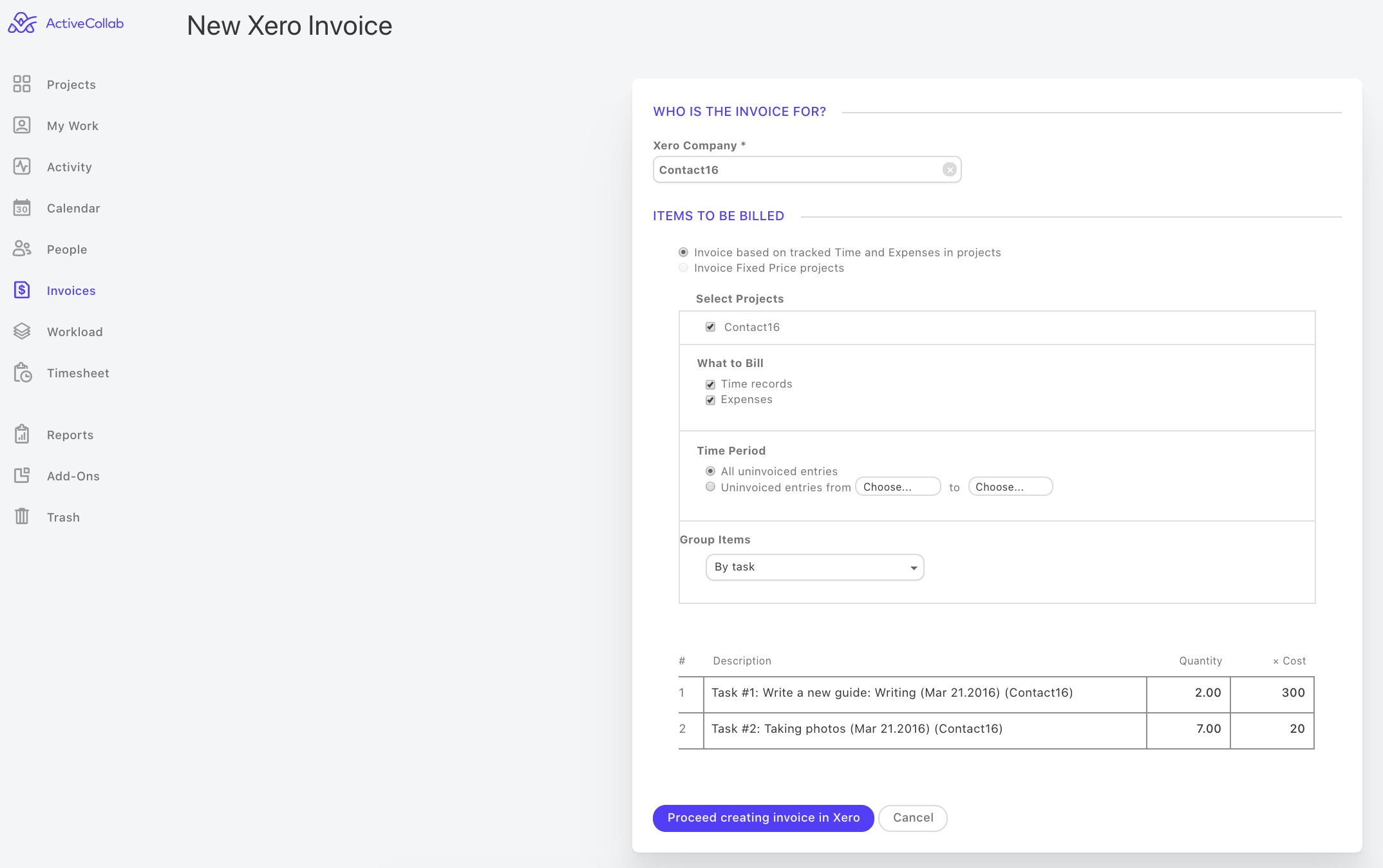Clear the Xero Company field
The width and height of the screenshot is (1383, 868).
[949, 169]
